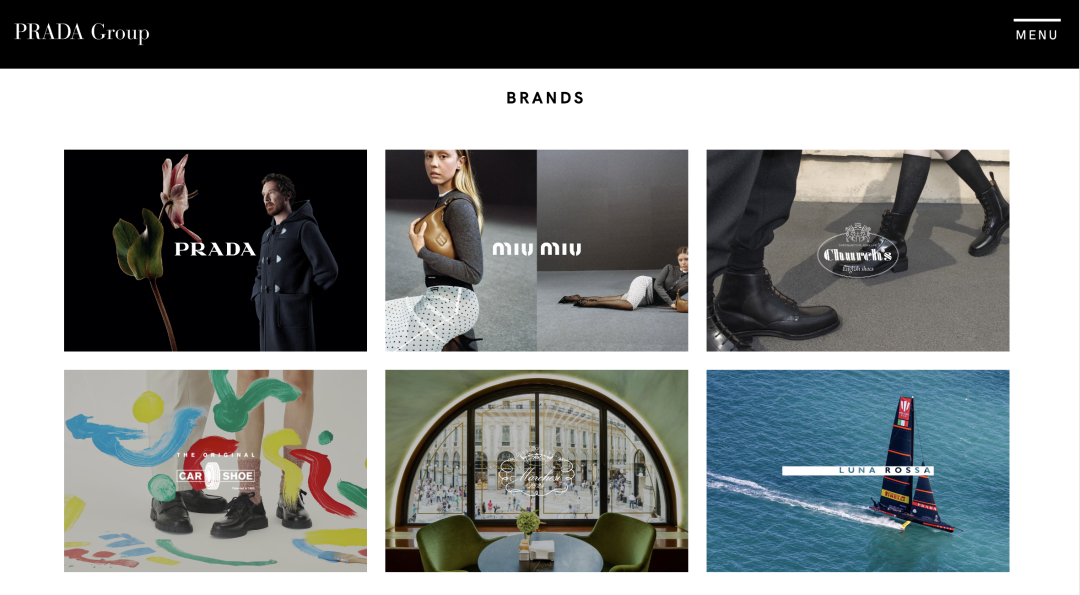Select the man in navy duffle coat
Image resolution: width=1080 pixels, height=595 pixels.
(x=293, y=265)
